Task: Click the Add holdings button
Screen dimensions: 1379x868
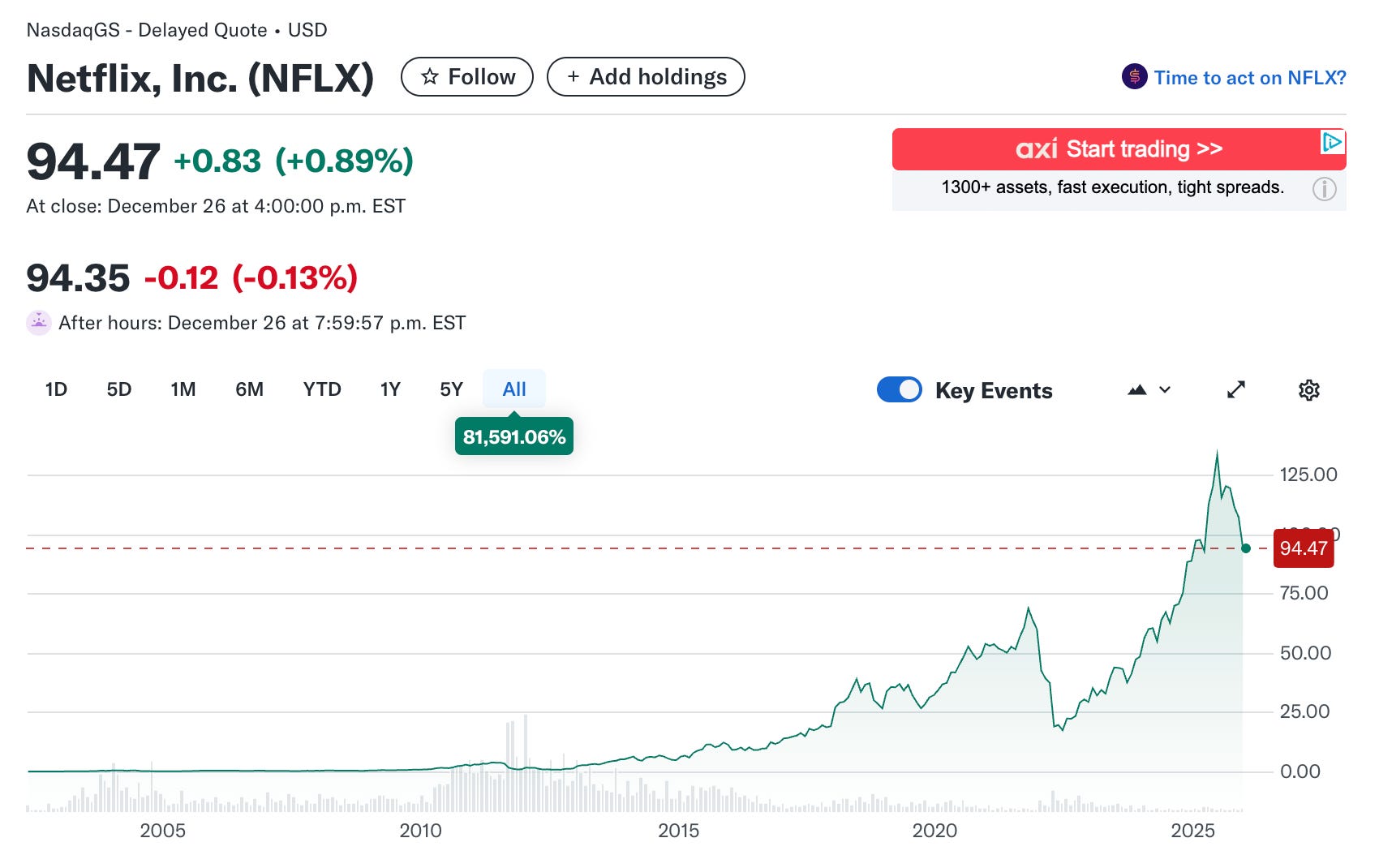Action: (x=646, y=77)
